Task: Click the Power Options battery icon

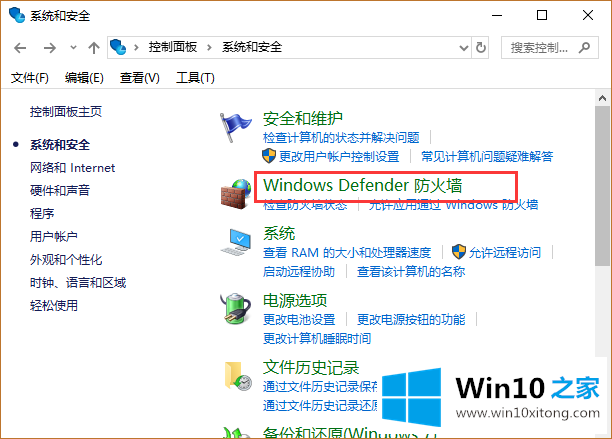Action: tap(235, 309)
